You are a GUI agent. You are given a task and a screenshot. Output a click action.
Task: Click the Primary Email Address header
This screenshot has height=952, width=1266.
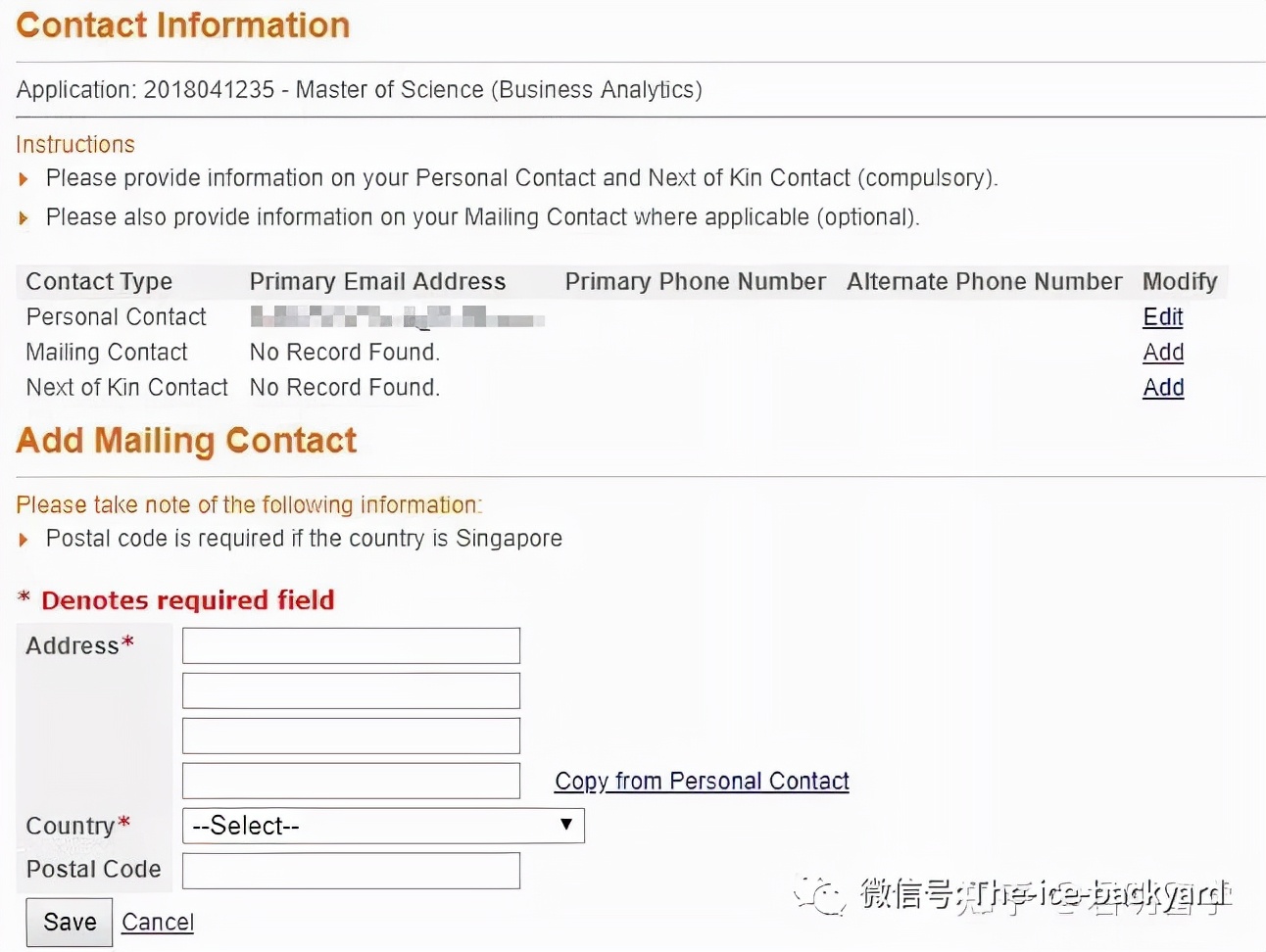pyautogui.click(x=377, y=281)
